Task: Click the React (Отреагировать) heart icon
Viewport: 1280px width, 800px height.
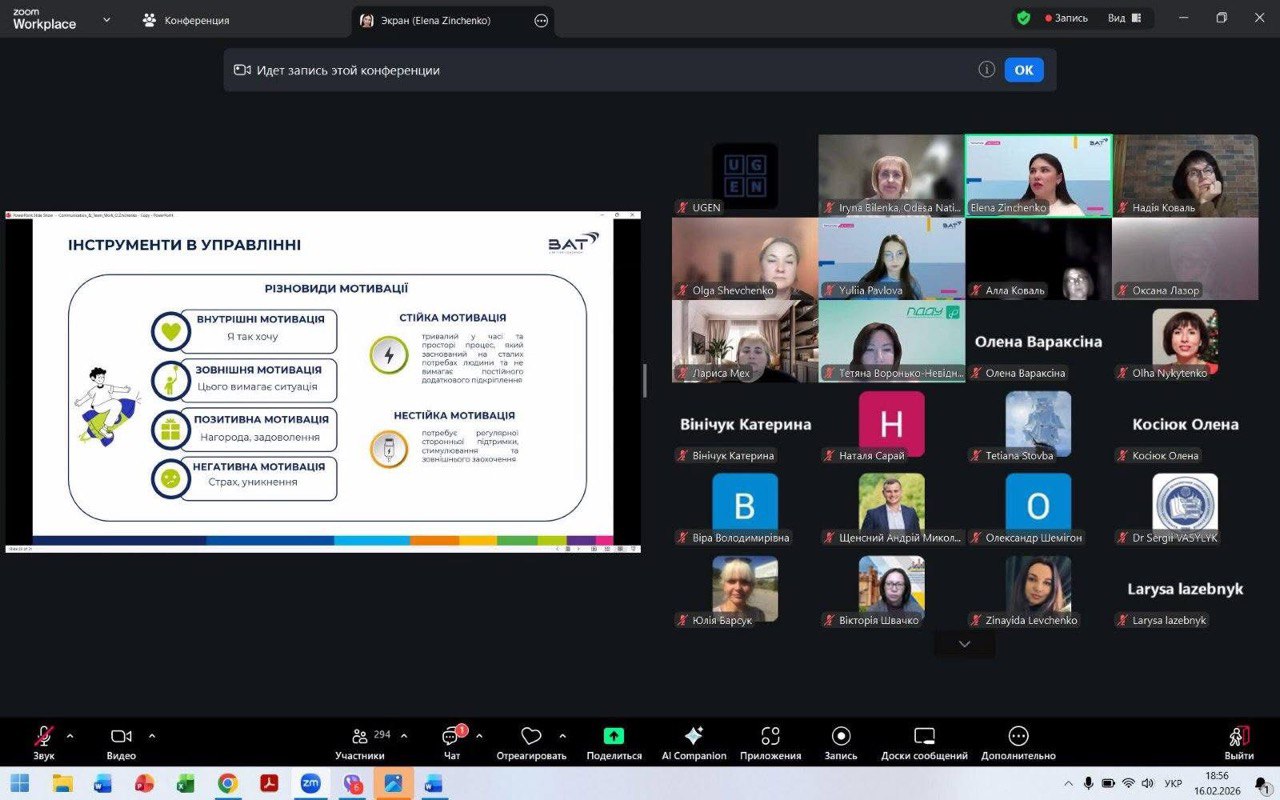Action: pyautogui.click(x=531, y=737)
